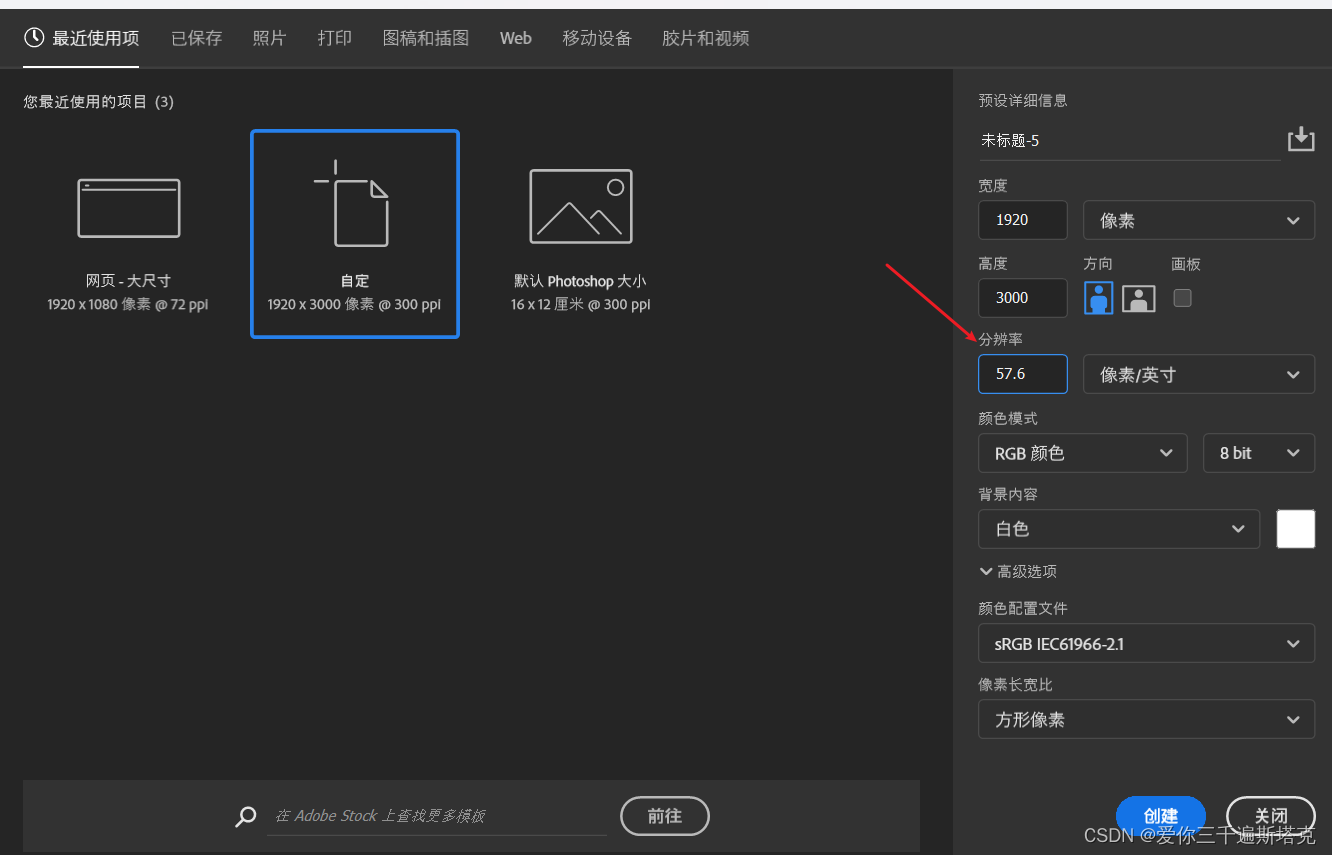This screenshot has width=1332, height=855.
Task: Switch to the 已保存 tab
Action: 196,38
